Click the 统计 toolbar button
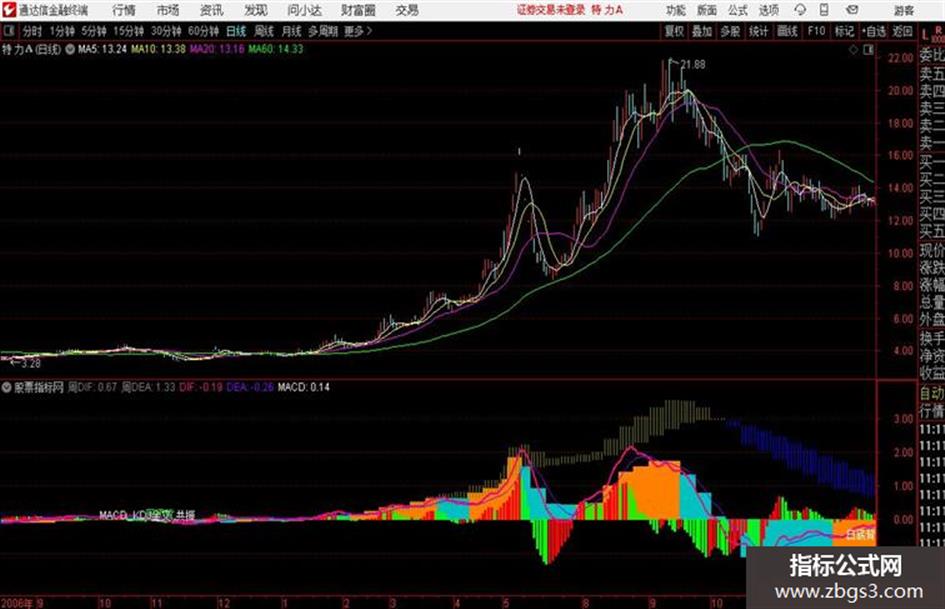The height and width of the screenshot is (609, 945). pos(758,31)
